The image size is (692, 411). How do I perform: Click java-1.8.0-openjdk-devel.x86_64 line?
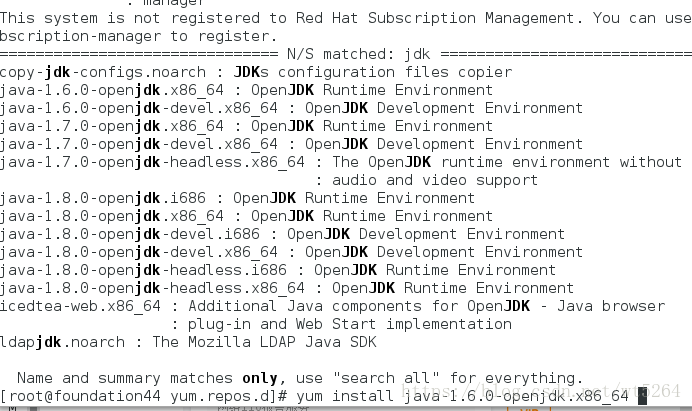[x=291, y=252]
